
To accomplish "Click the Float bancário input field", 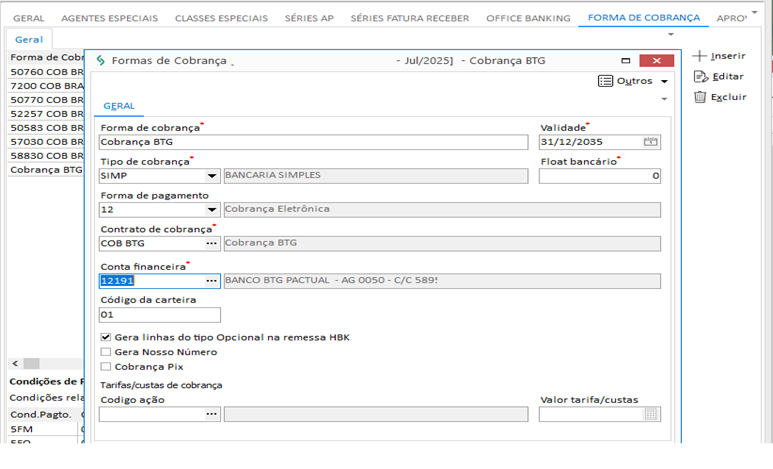I will 599,176.
